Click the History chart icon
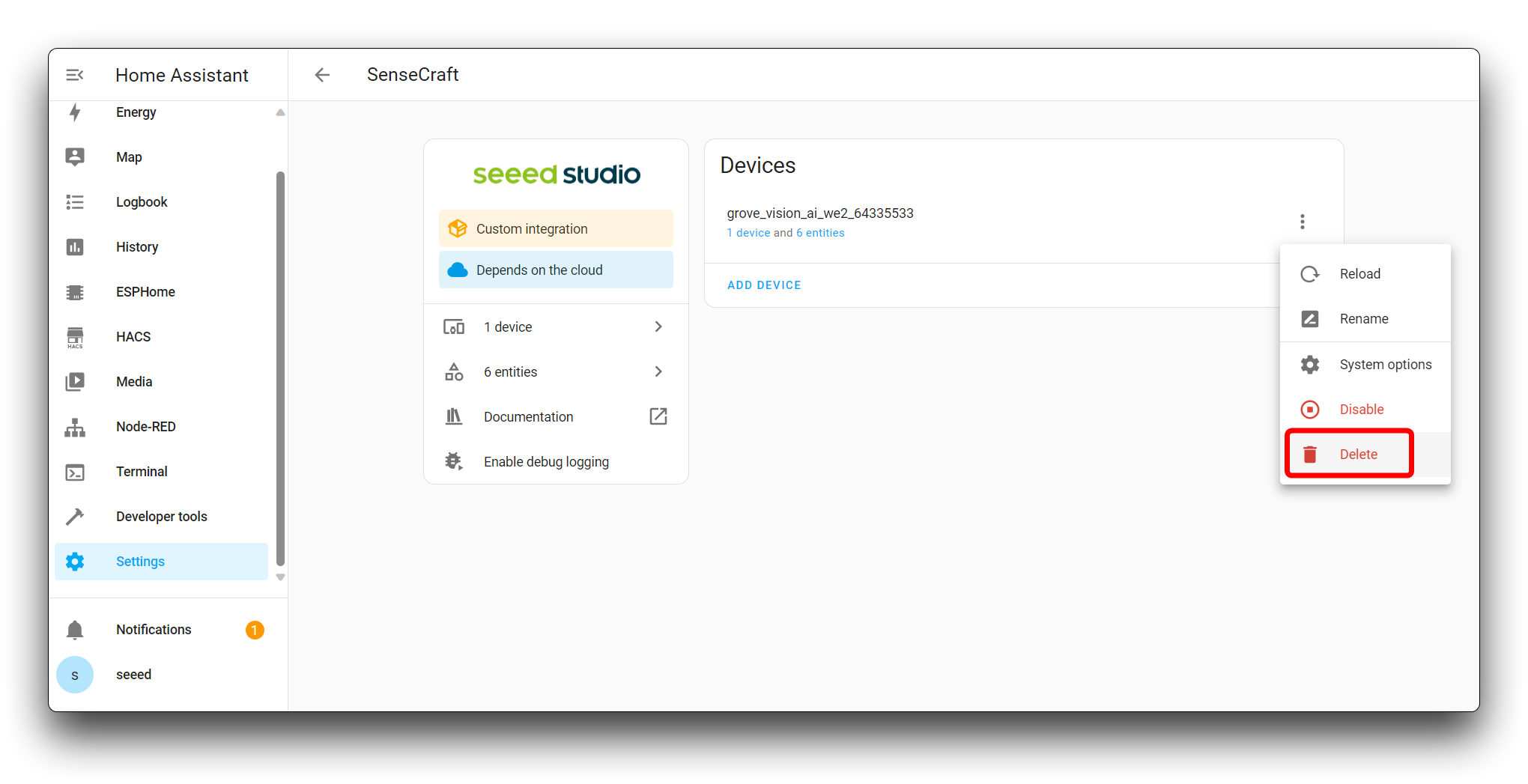 click(75, 247)
